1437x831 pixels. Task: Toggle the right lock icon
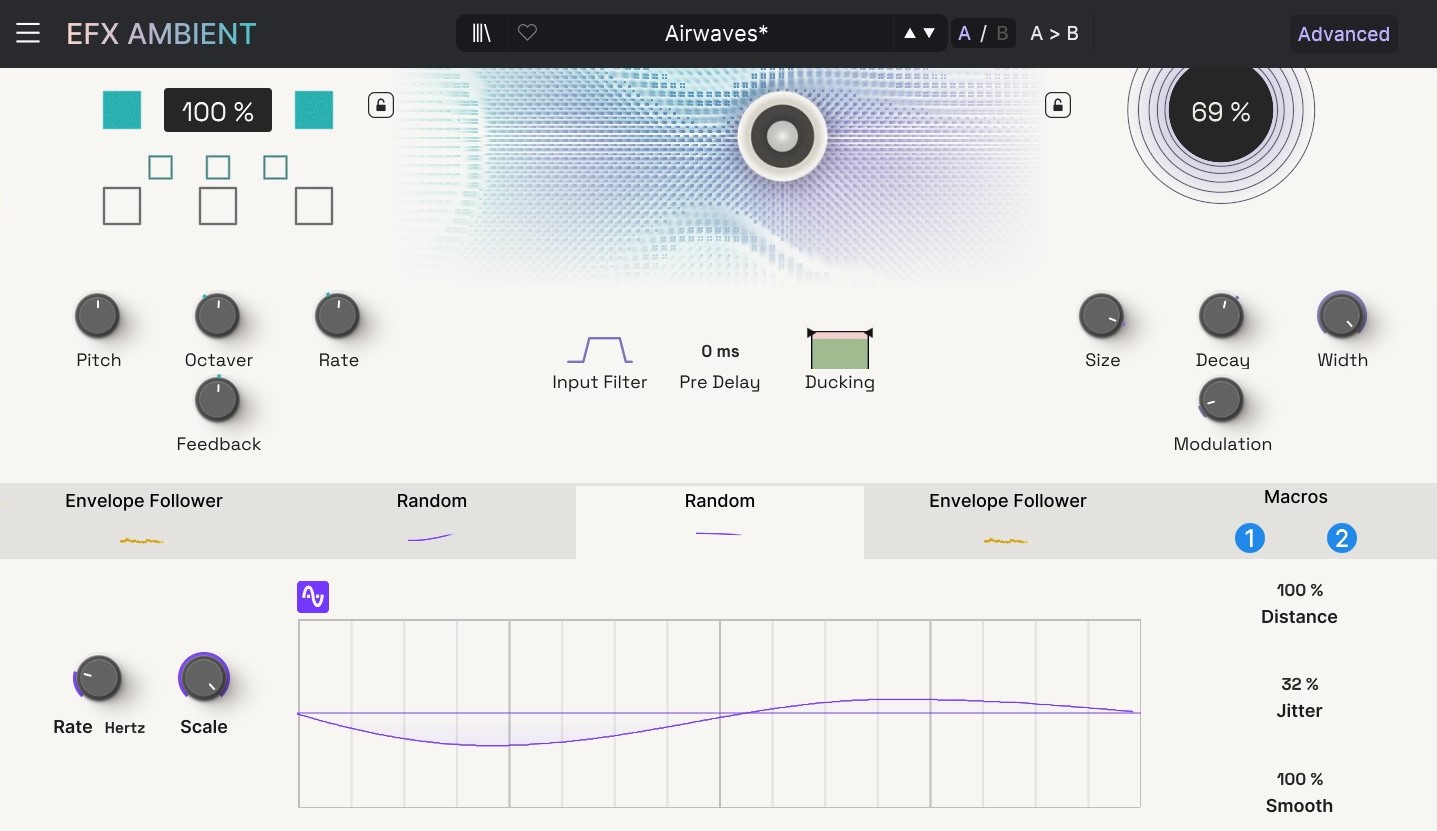pos(1057,105)
